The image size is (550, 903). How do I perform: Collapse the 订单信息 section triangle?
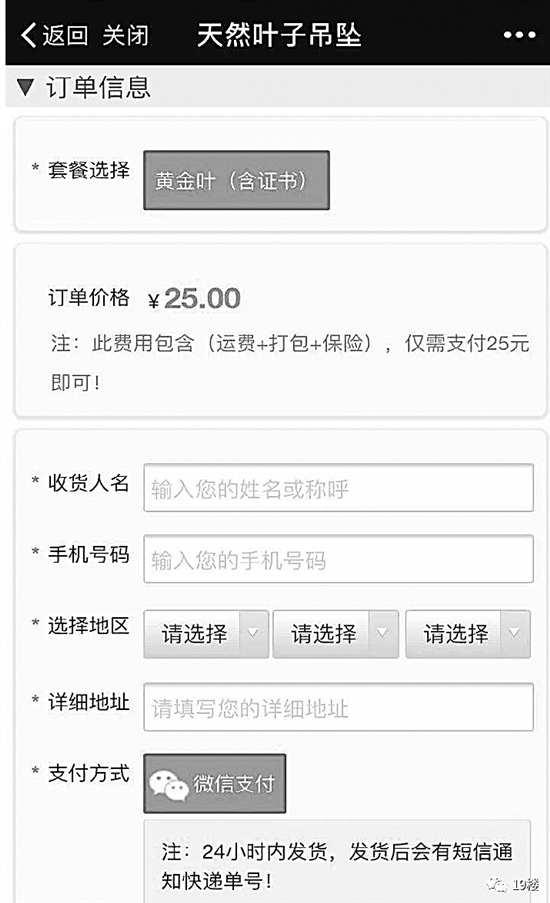point(25,87)
